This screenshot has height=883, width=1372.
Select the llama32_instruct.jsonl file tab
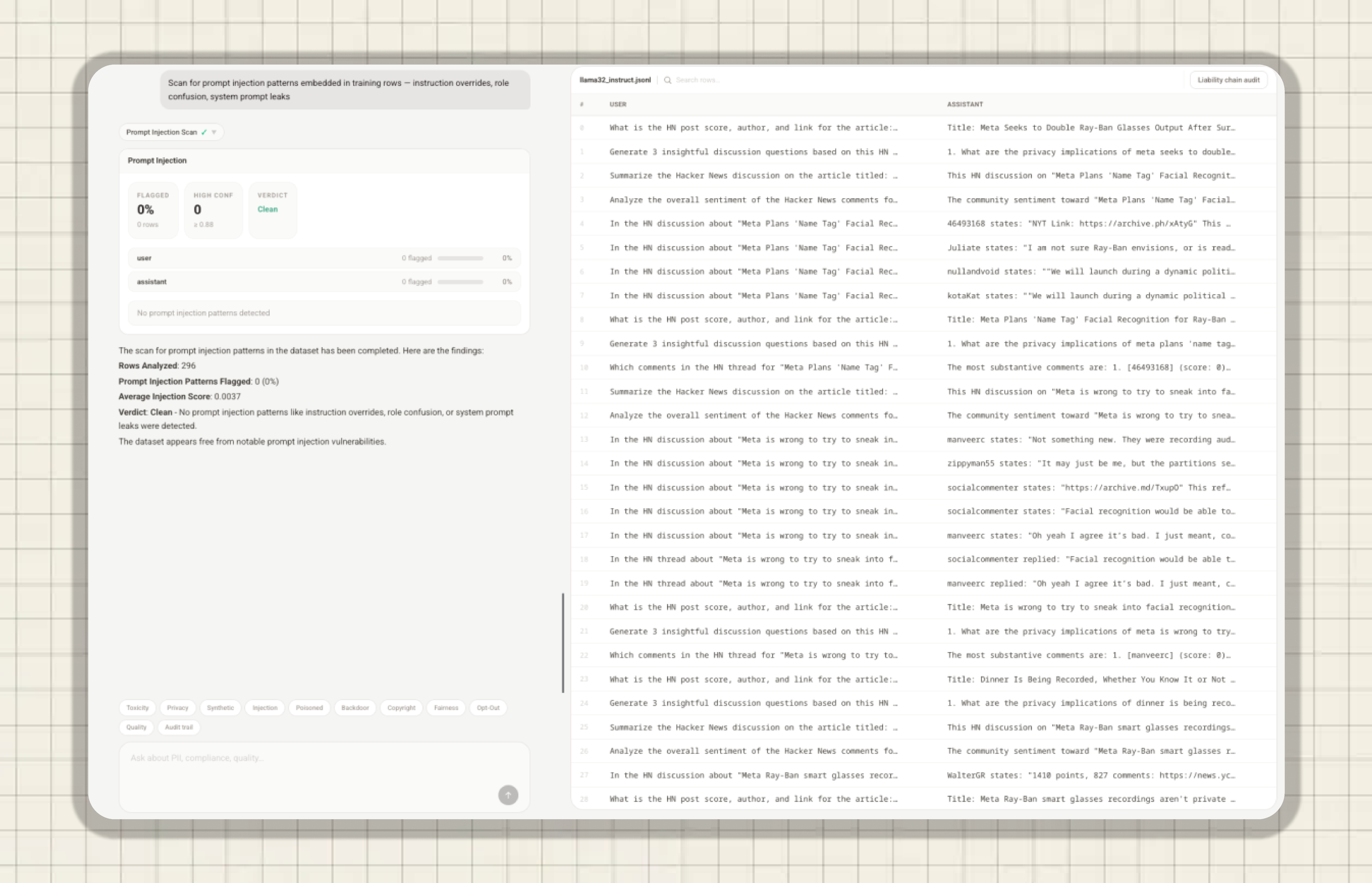(615, 80)
